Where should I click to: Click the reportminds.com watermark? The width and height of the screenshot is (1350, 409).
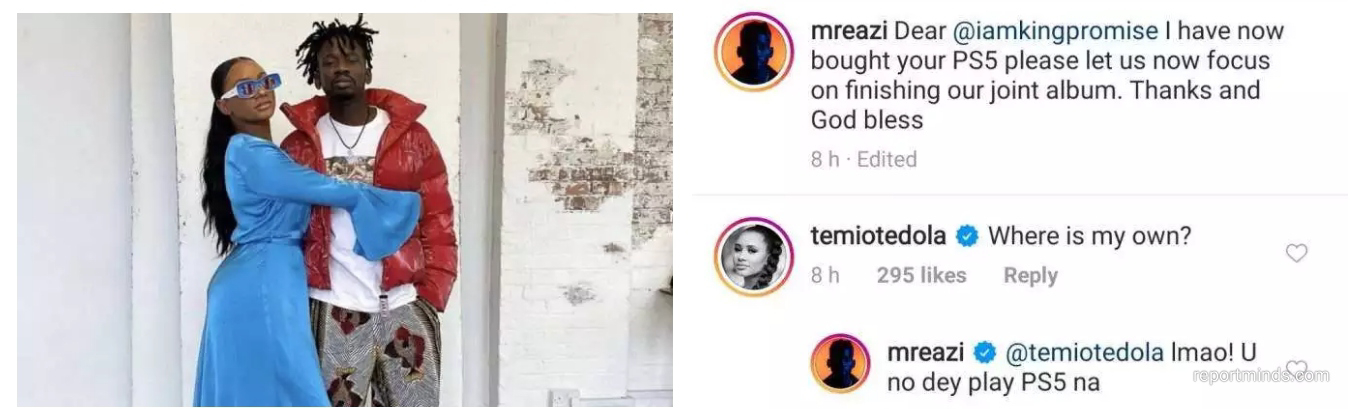coord(1261,376)
